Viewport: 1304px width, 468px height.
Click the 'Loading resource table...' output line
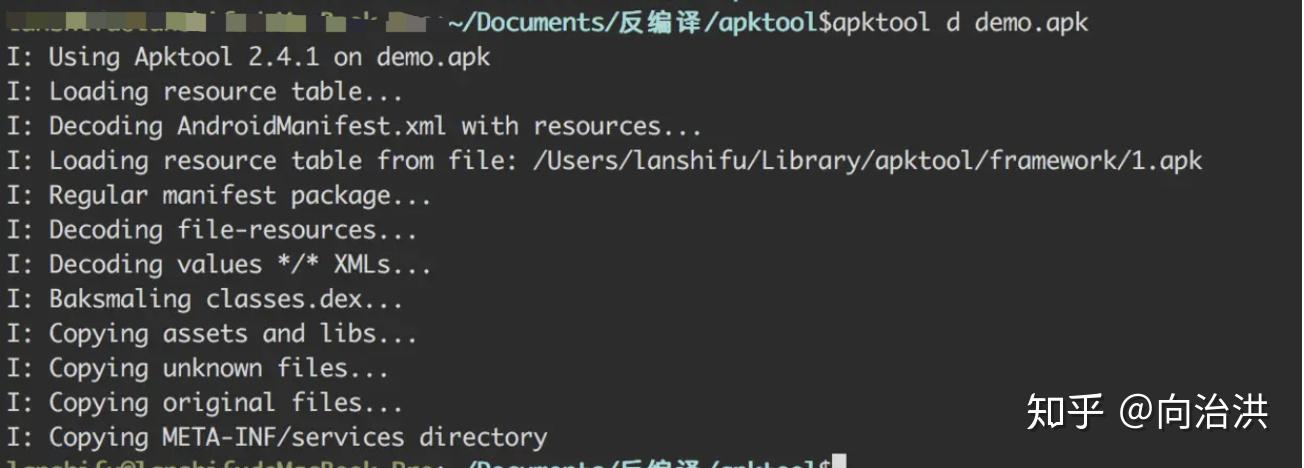click(x=205, y=91)
